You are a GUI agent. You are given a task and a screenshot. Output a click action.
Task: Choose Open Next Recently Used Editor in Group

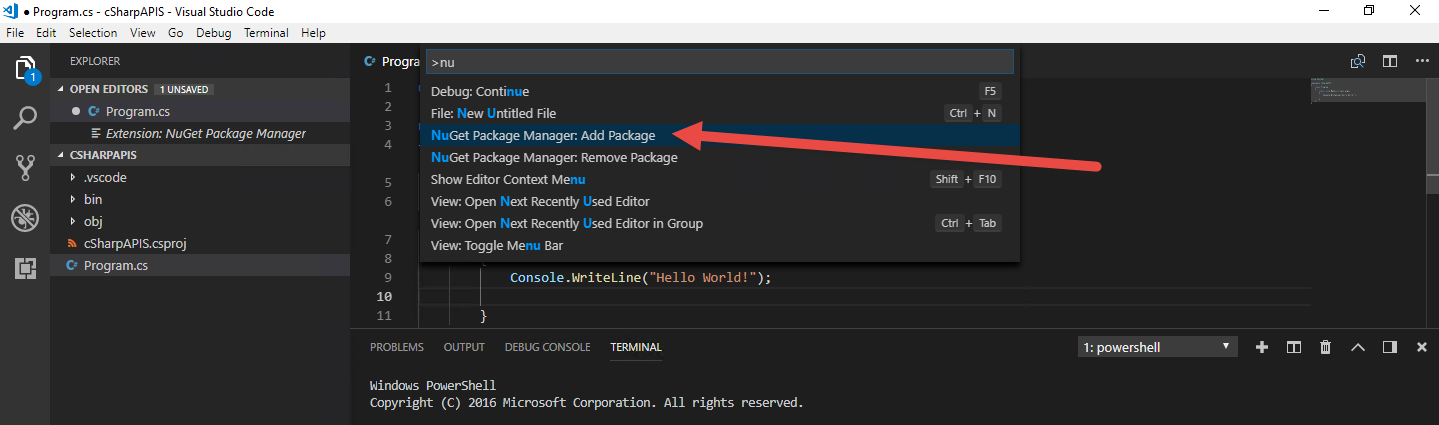pos(720,223)
